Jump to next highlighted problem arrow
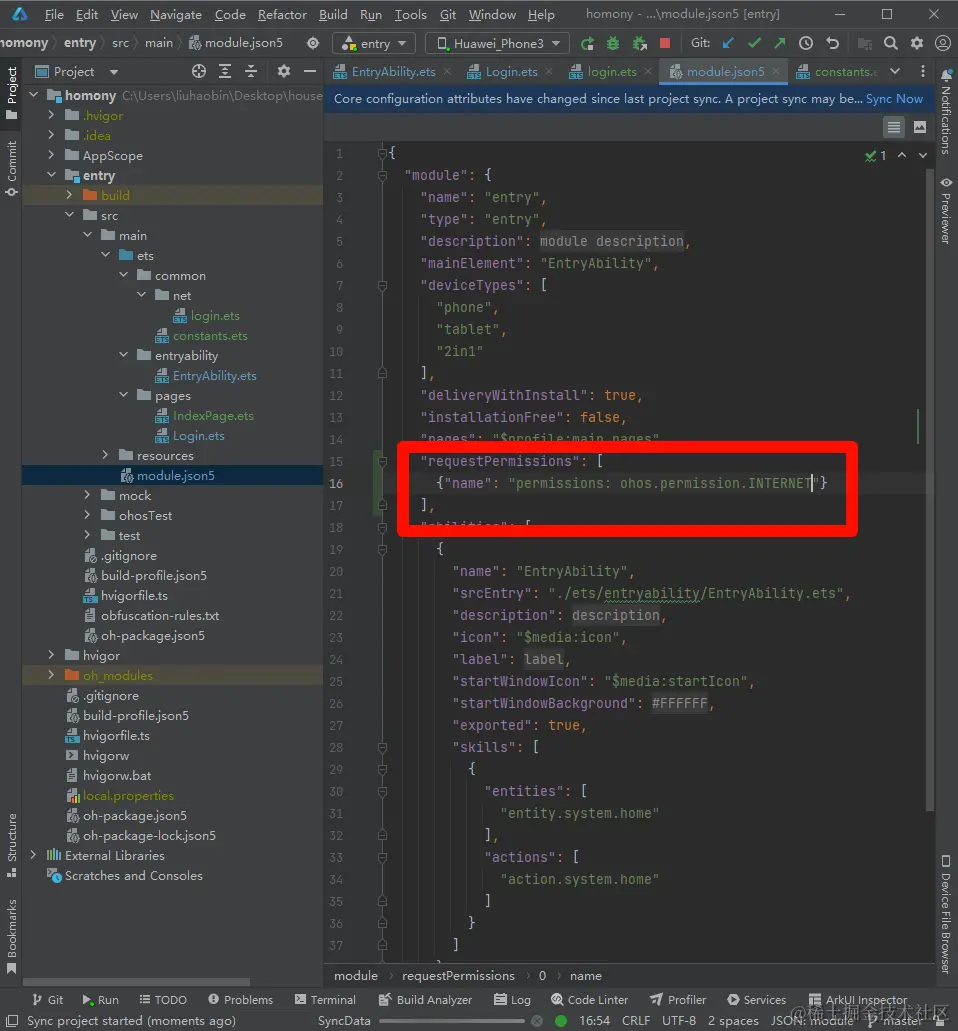This screenshot has height=1031, width=958. [x=923, y=155]
